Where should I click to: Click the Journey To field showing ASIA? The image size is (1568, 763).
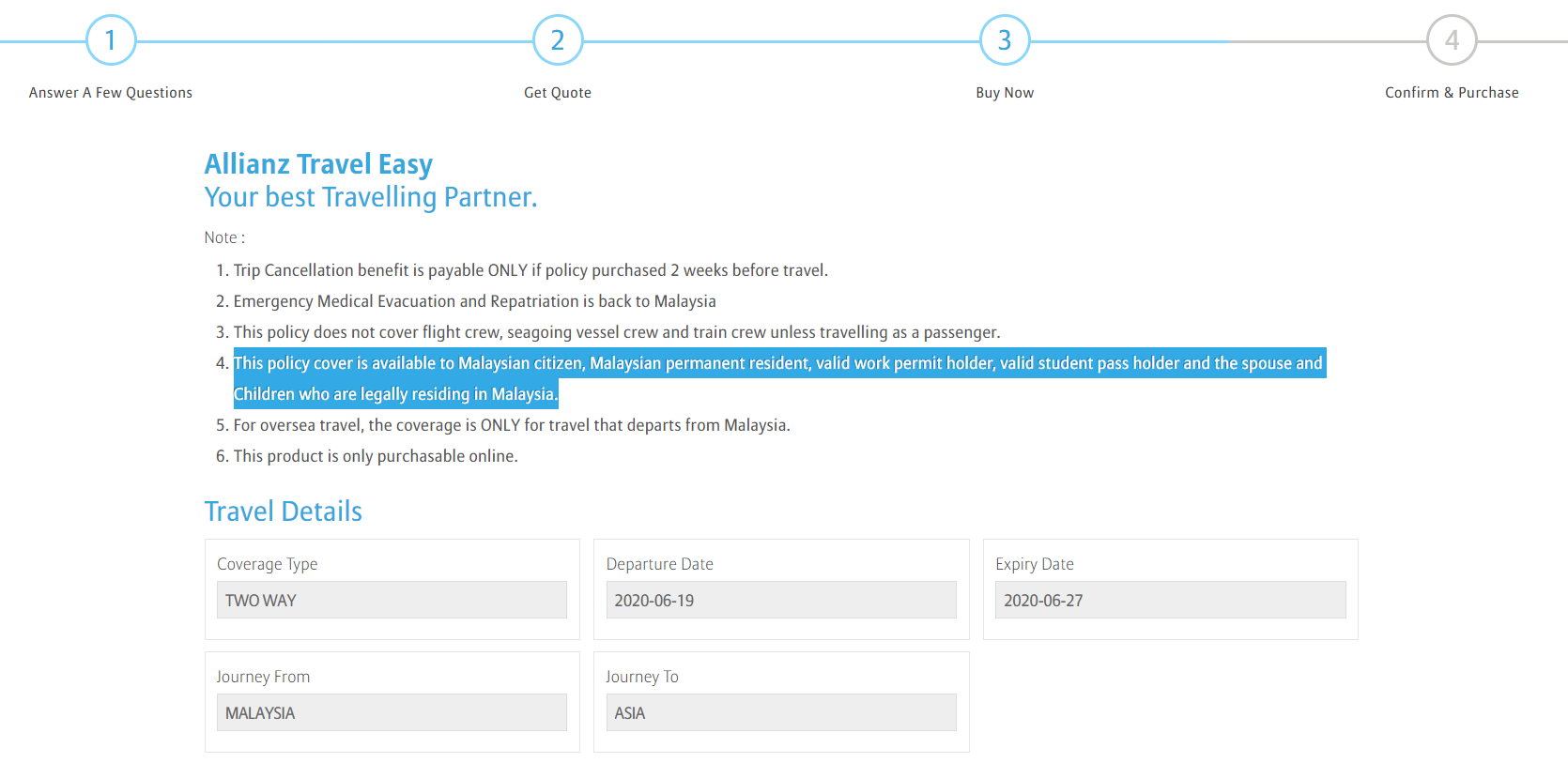(x=781, y=712)
